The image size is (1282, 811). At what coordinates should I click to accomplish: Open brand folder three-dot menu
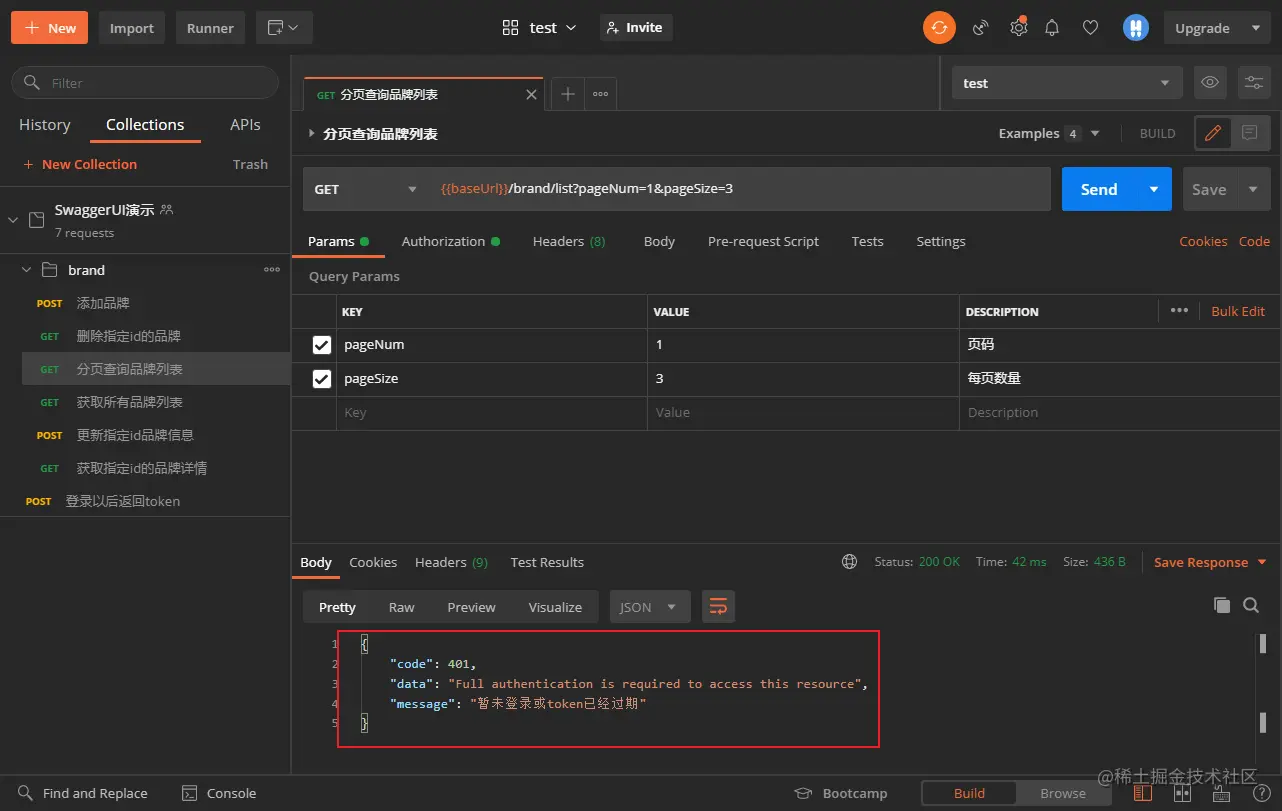click(x=272, y=270)
